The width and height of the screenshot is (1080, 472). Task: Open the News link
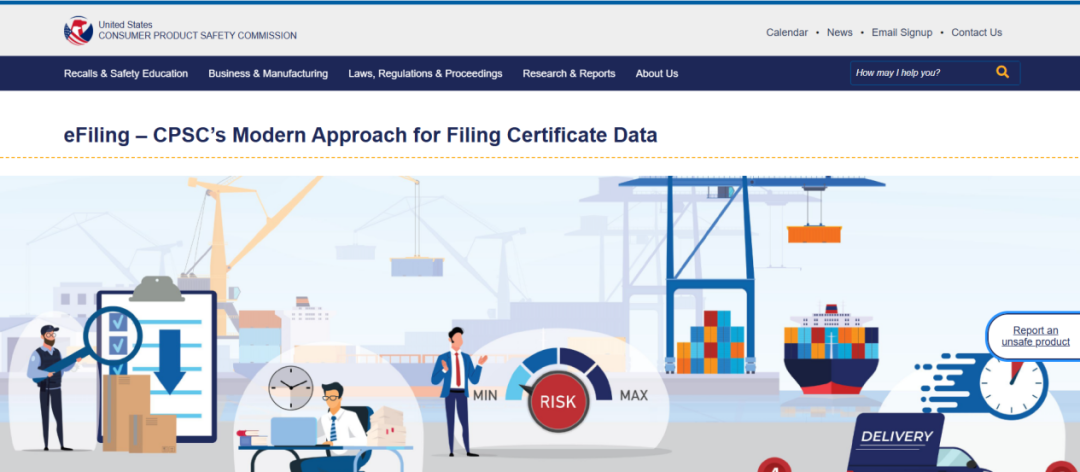pos(840,32)
